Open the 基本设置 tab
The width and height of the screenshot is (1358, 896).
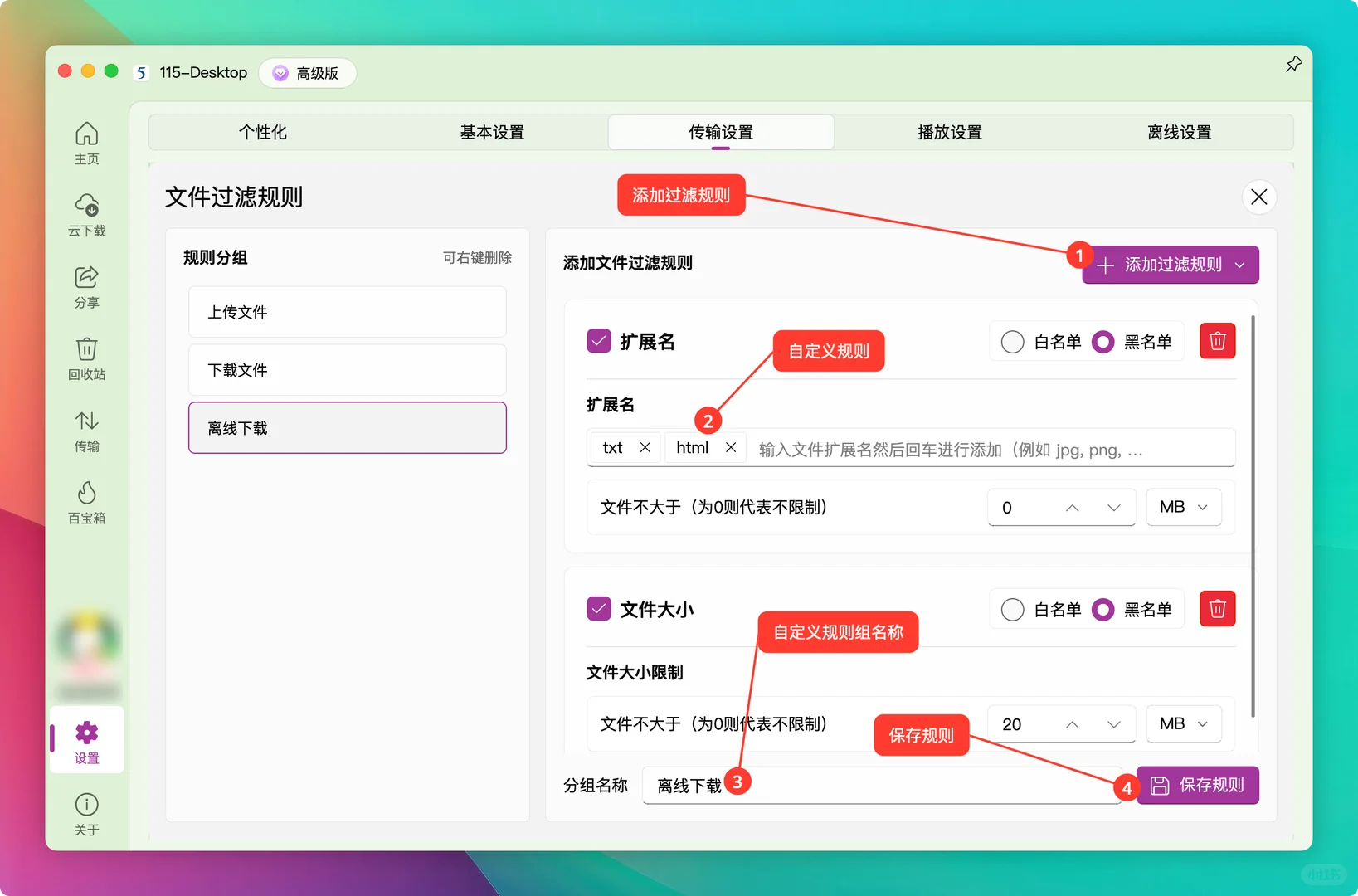(492, 132)
